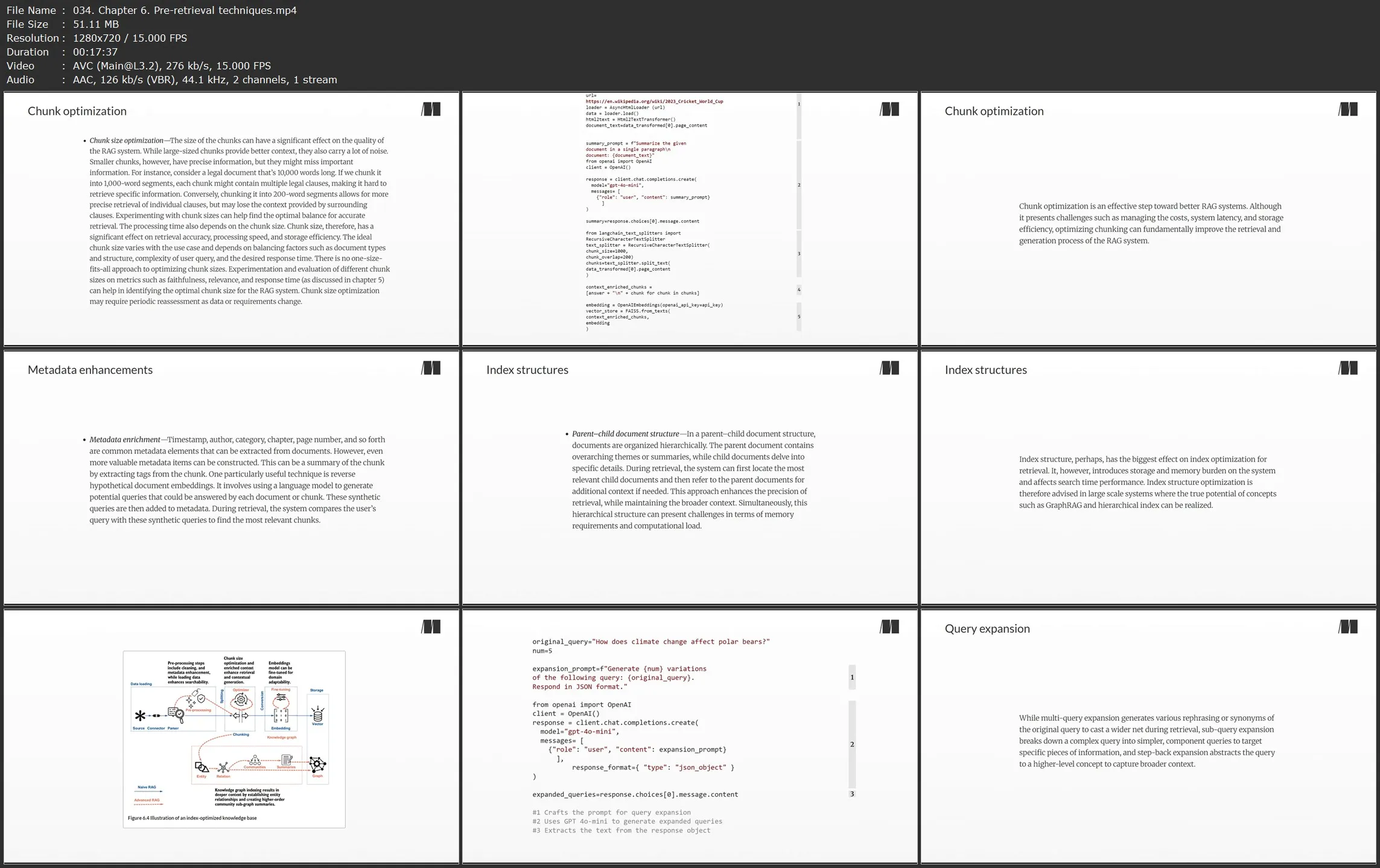The image size is (1380, 868).
Task: Click the 'Figure 6.4 Illustration of an index-optimized knowledge base' caption
Action: click(x=192, y=818)
